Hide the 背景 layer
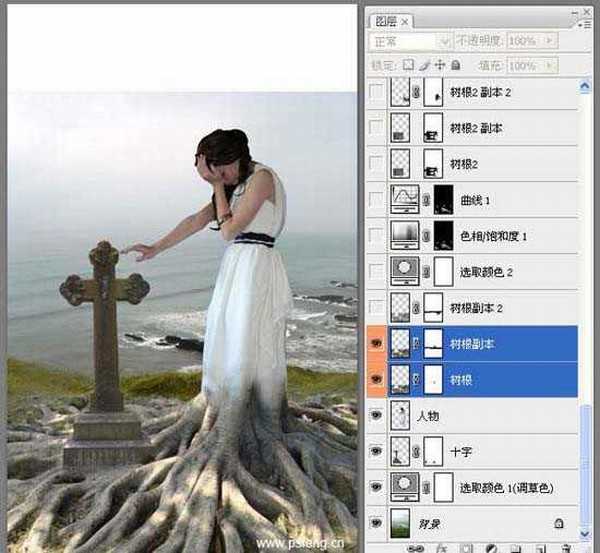The height and width of the screenshot is (553, 600). [x=377, y=523]
